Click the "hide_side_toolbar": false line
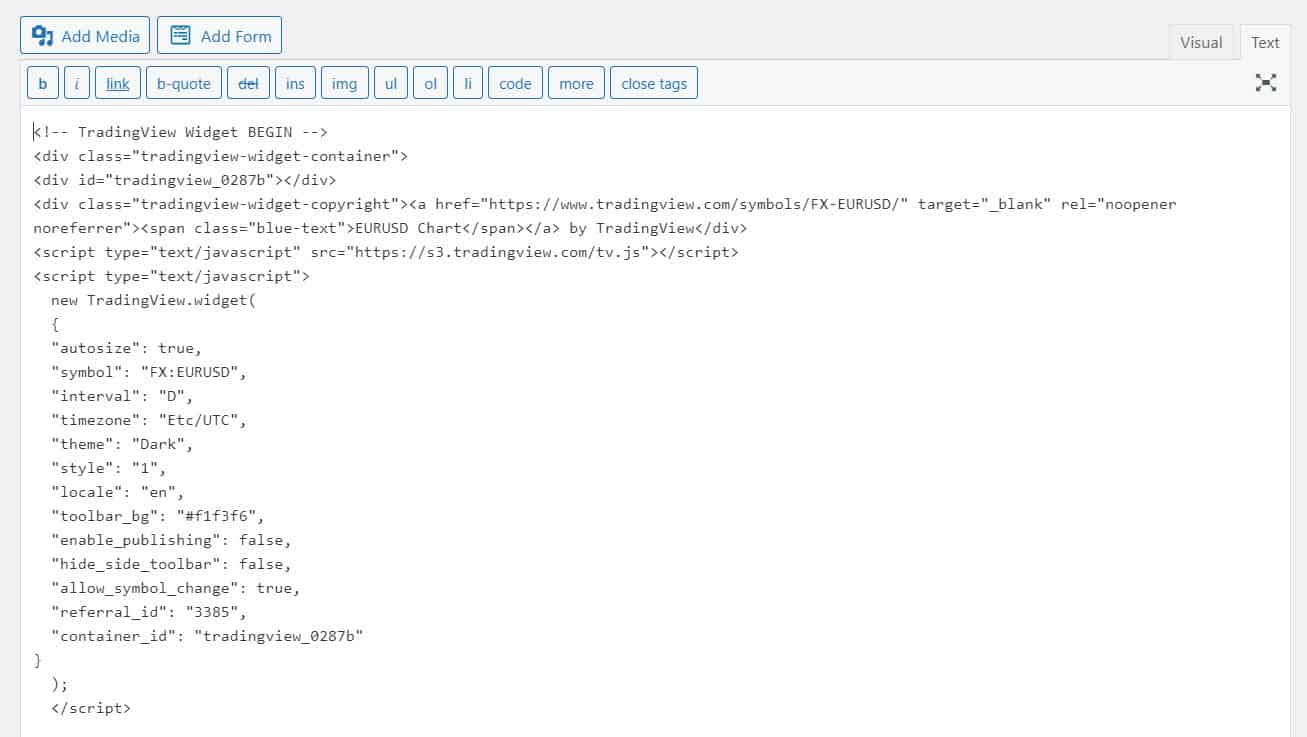This screenshot has width=1307, height=737. pos(171,564)
